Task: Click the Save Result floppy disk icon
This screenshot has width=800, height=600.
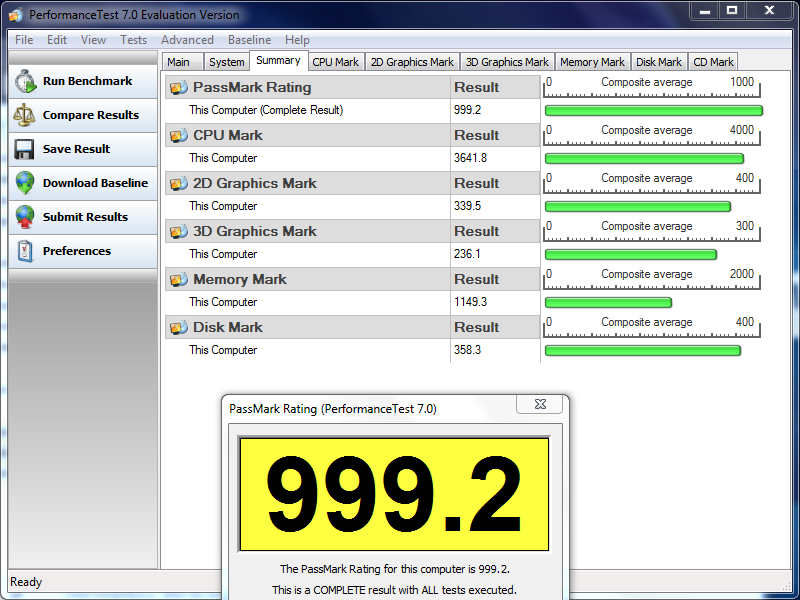Action: tap(24, 149)
